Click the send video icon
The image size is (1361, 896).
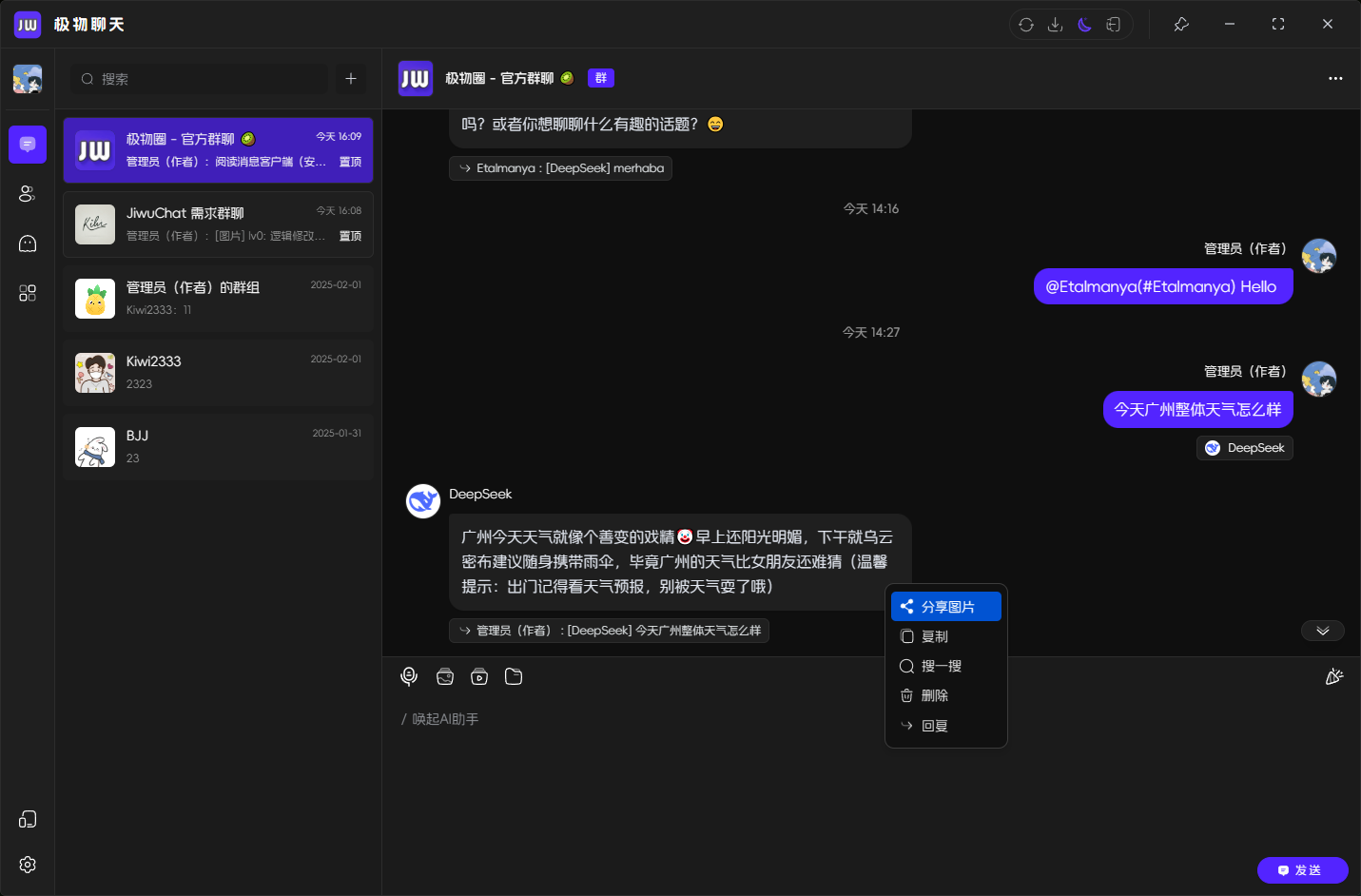(479, 676)
